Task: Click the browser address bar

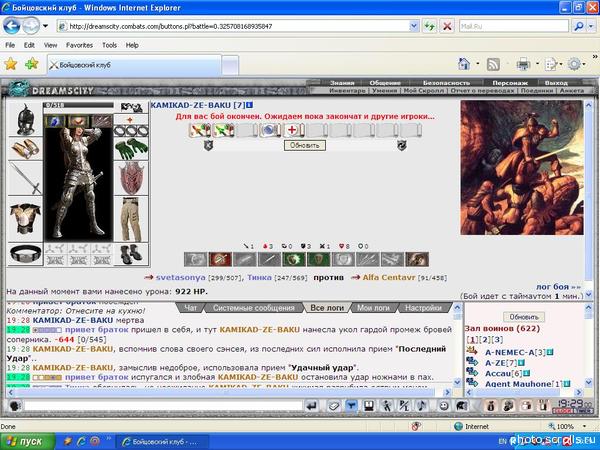Action: tap(238, 26)
